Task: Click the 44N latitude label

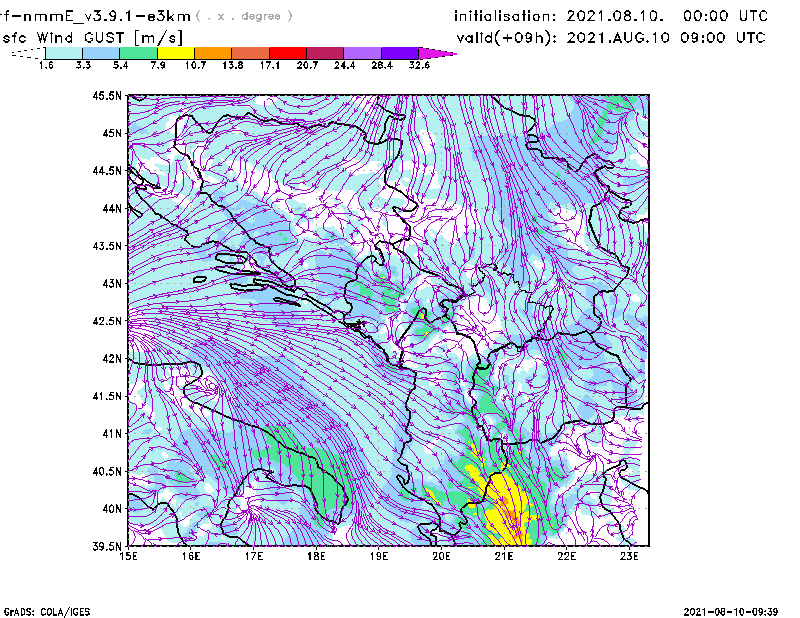Action: pos(112,208)
